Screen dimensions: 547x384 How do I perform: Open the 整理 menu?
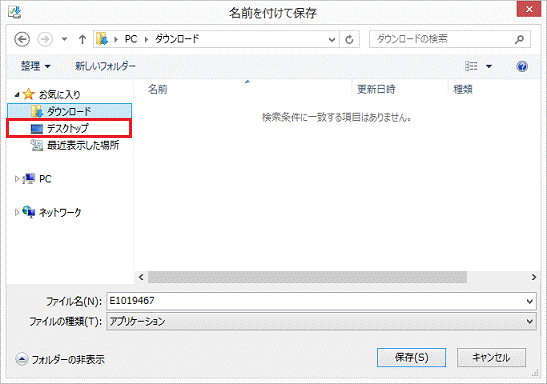click(x=36, y=66)
